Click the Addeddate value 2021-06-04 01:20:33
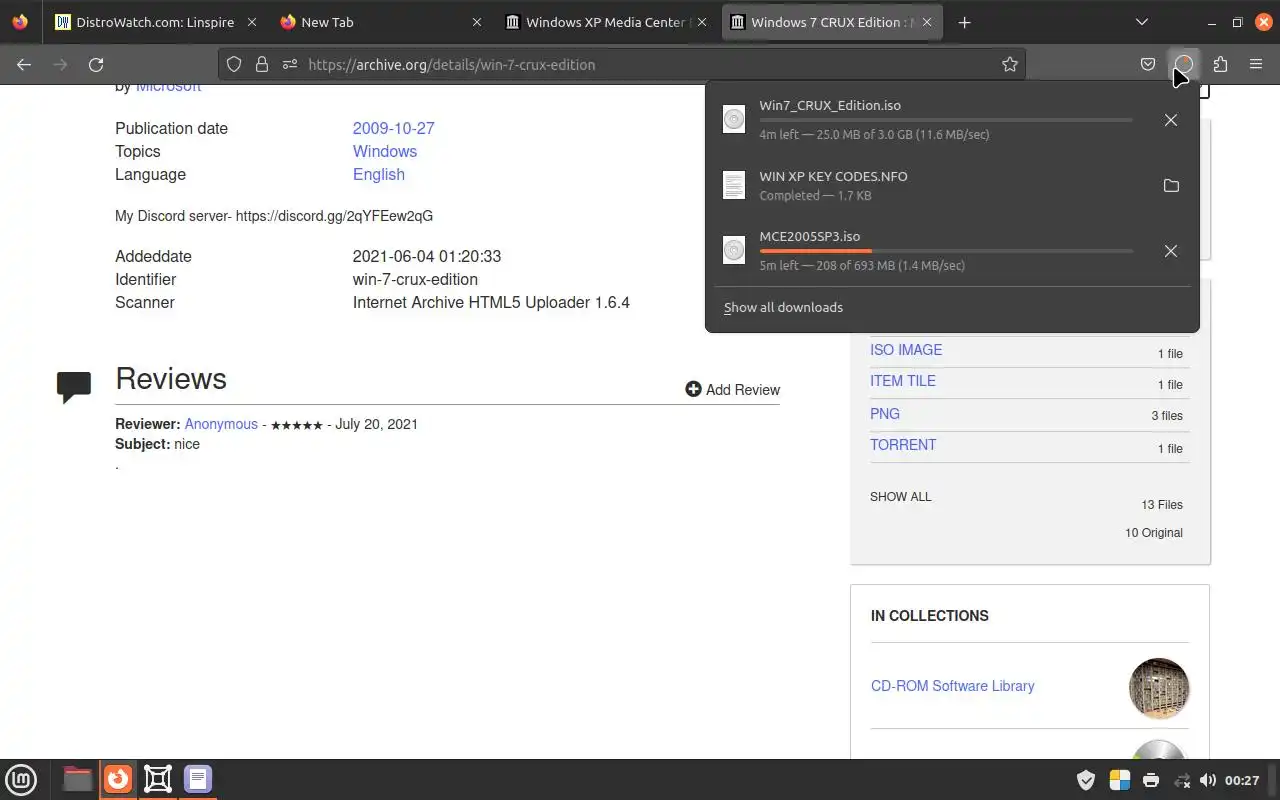The image size is (1280, 800). [x=427, y=256]
